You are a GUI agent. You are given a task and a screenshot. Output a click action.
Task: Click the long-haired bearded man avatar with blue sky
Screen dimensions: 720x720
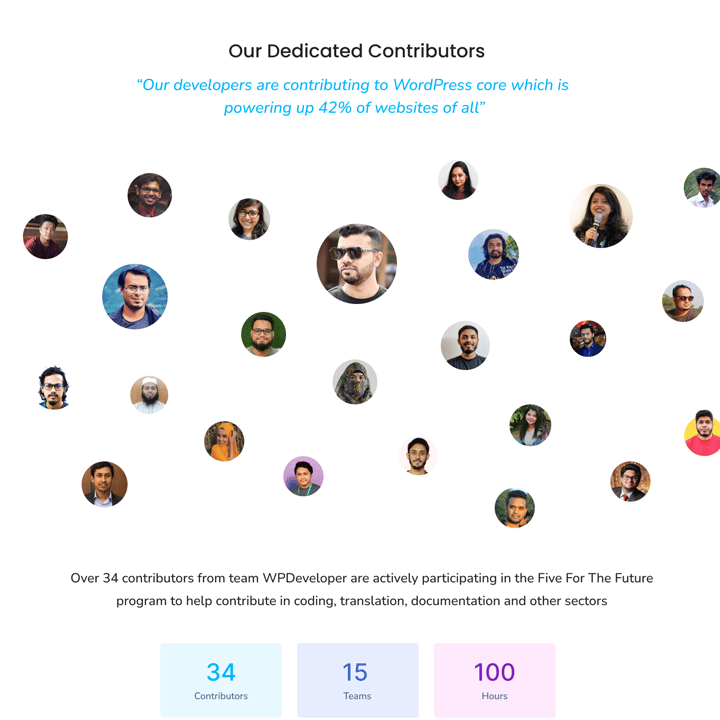click(x=493, y=254)
